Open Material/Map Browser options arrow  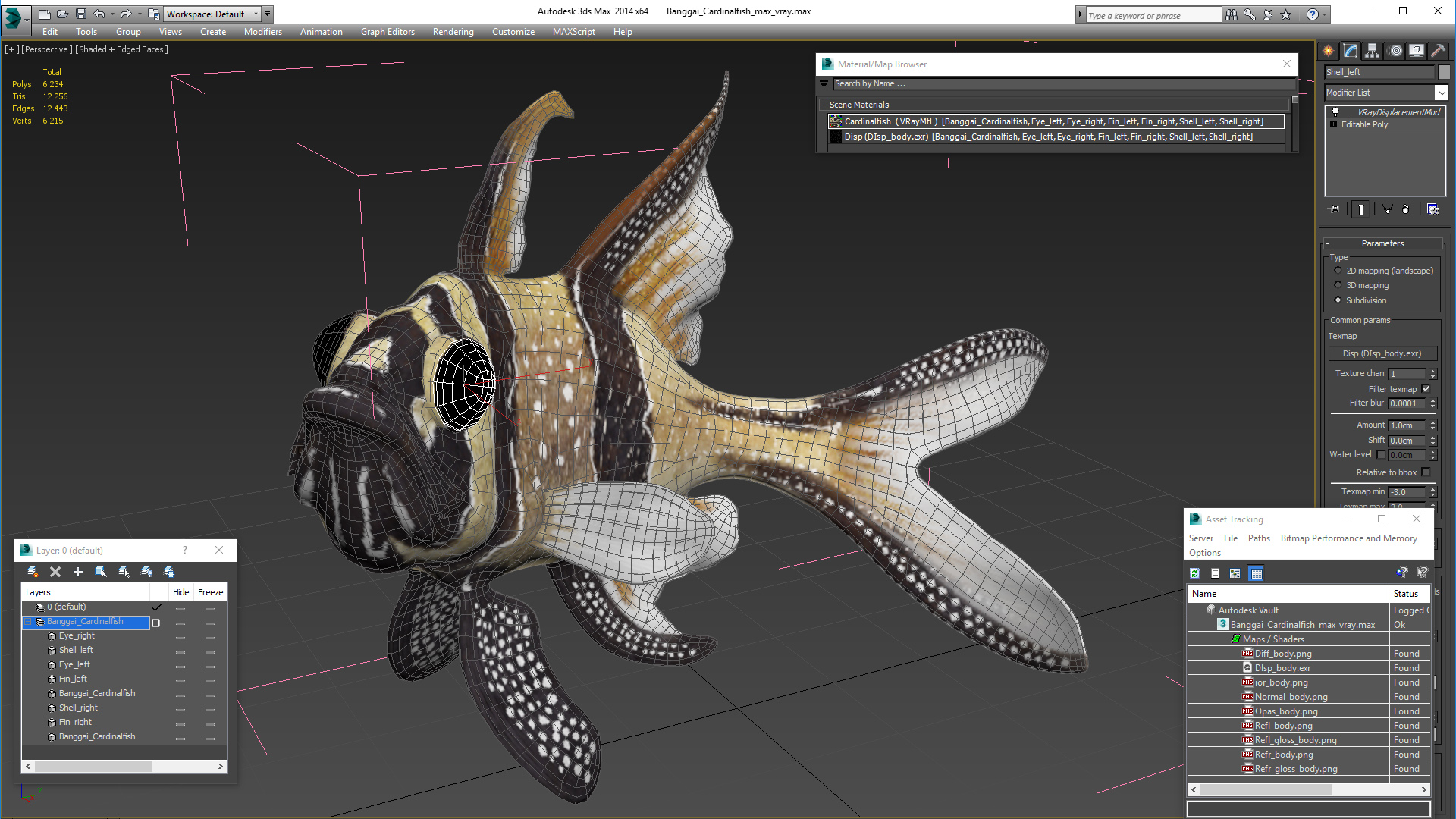click(x=824, y=83)
